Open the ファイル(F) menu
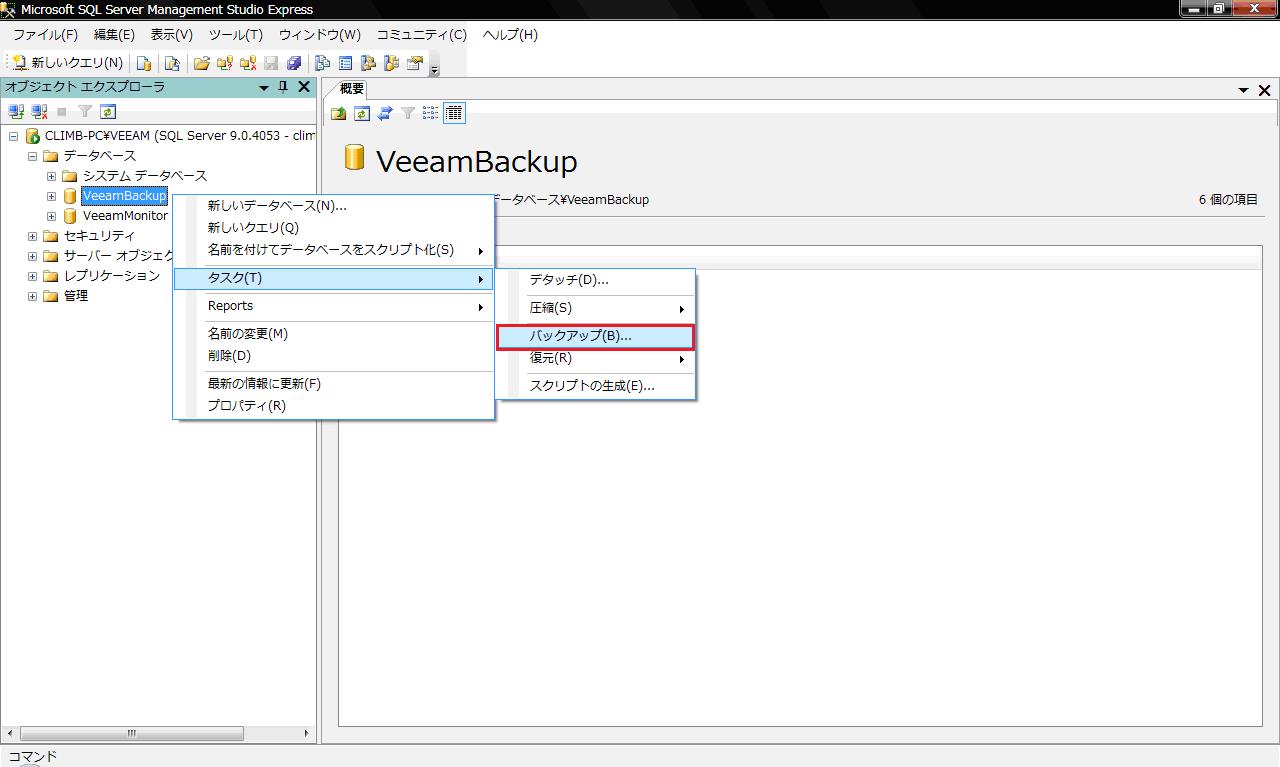Viewport: 1280px width, 767px height. pos(45,35)
